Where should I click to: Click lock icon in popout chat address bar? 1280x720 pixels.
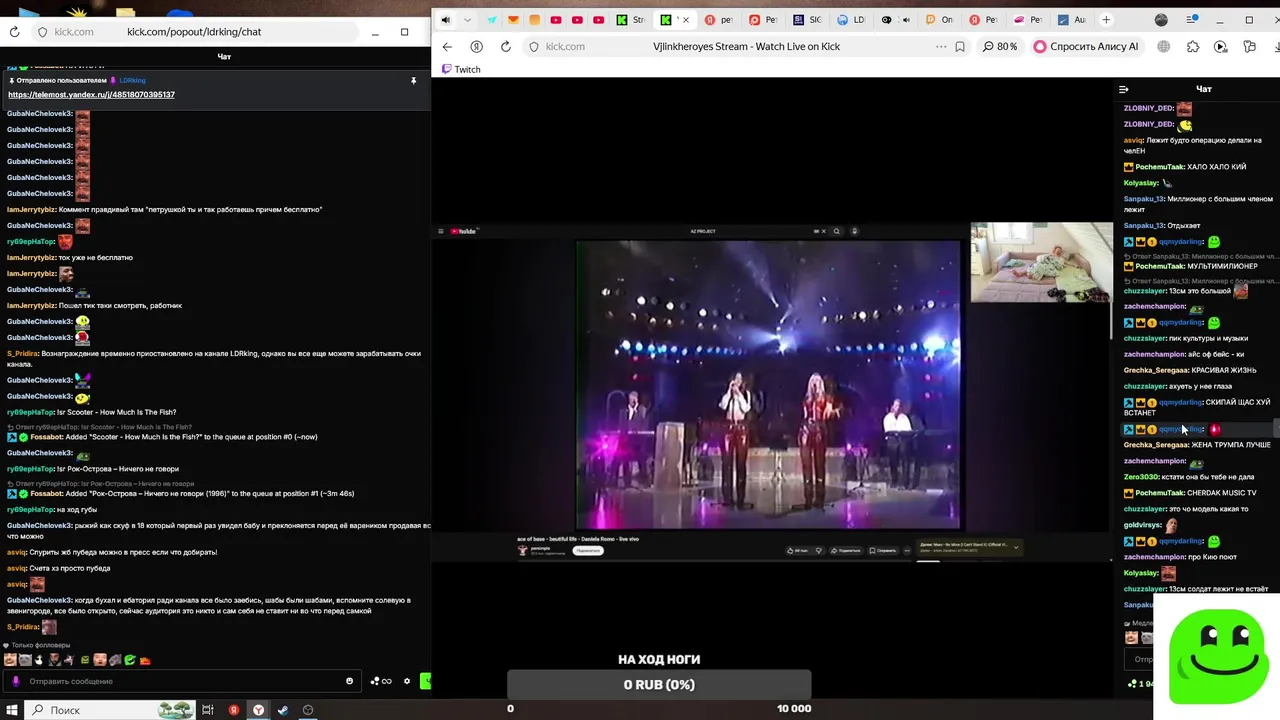coord(42,32)
